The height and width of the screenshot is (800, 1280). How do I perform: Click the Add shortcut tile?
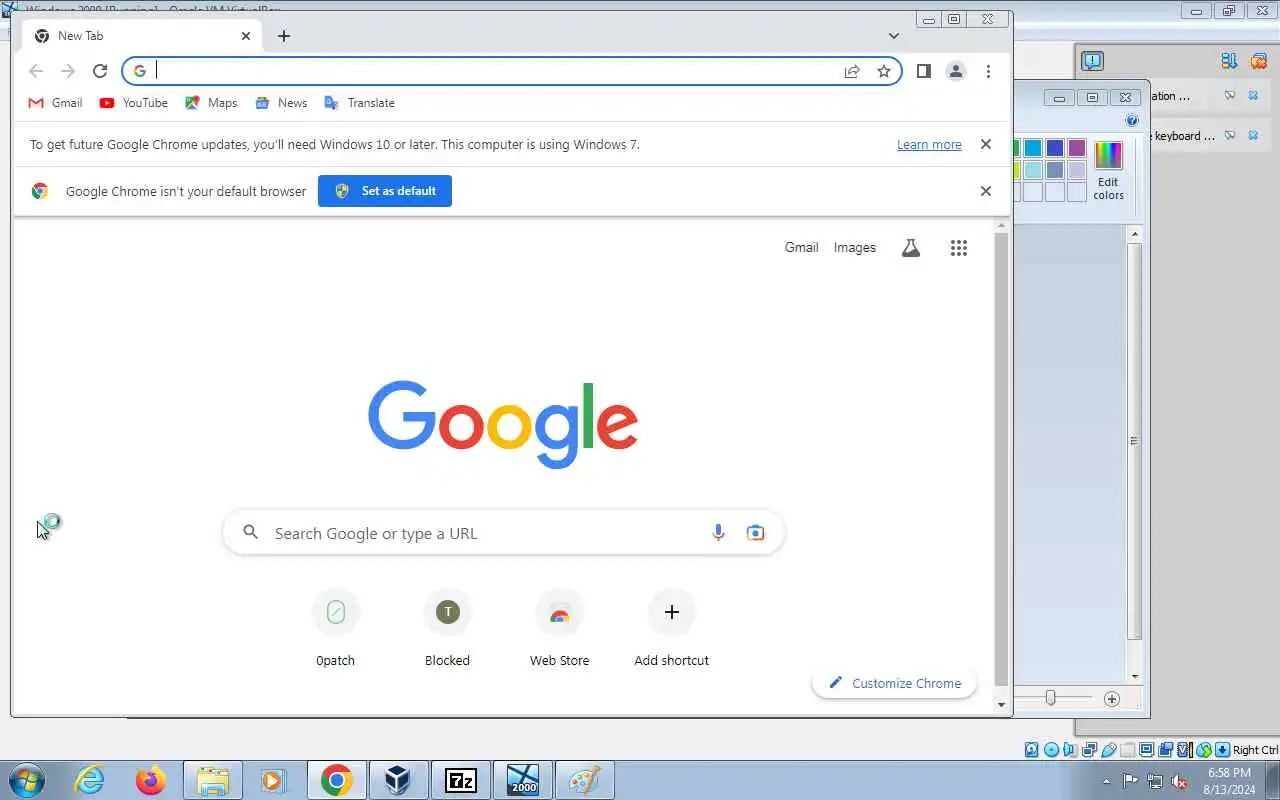pos(672,628)
